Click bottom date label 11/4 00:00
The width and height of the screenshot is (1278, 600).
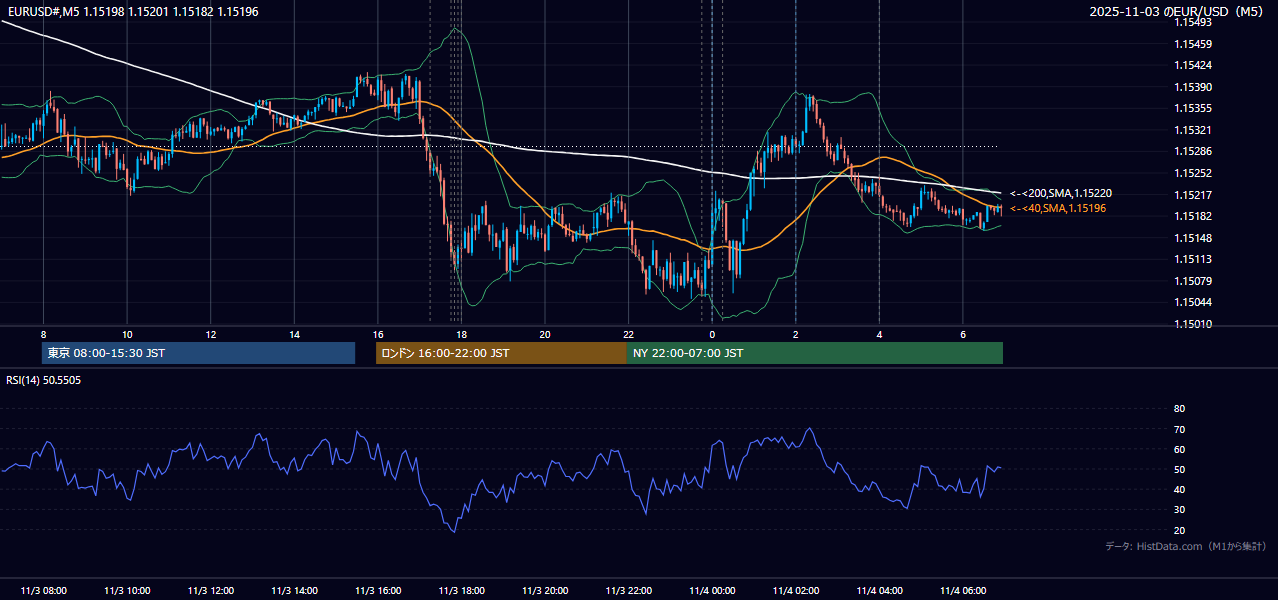click(x=712, y=591)
